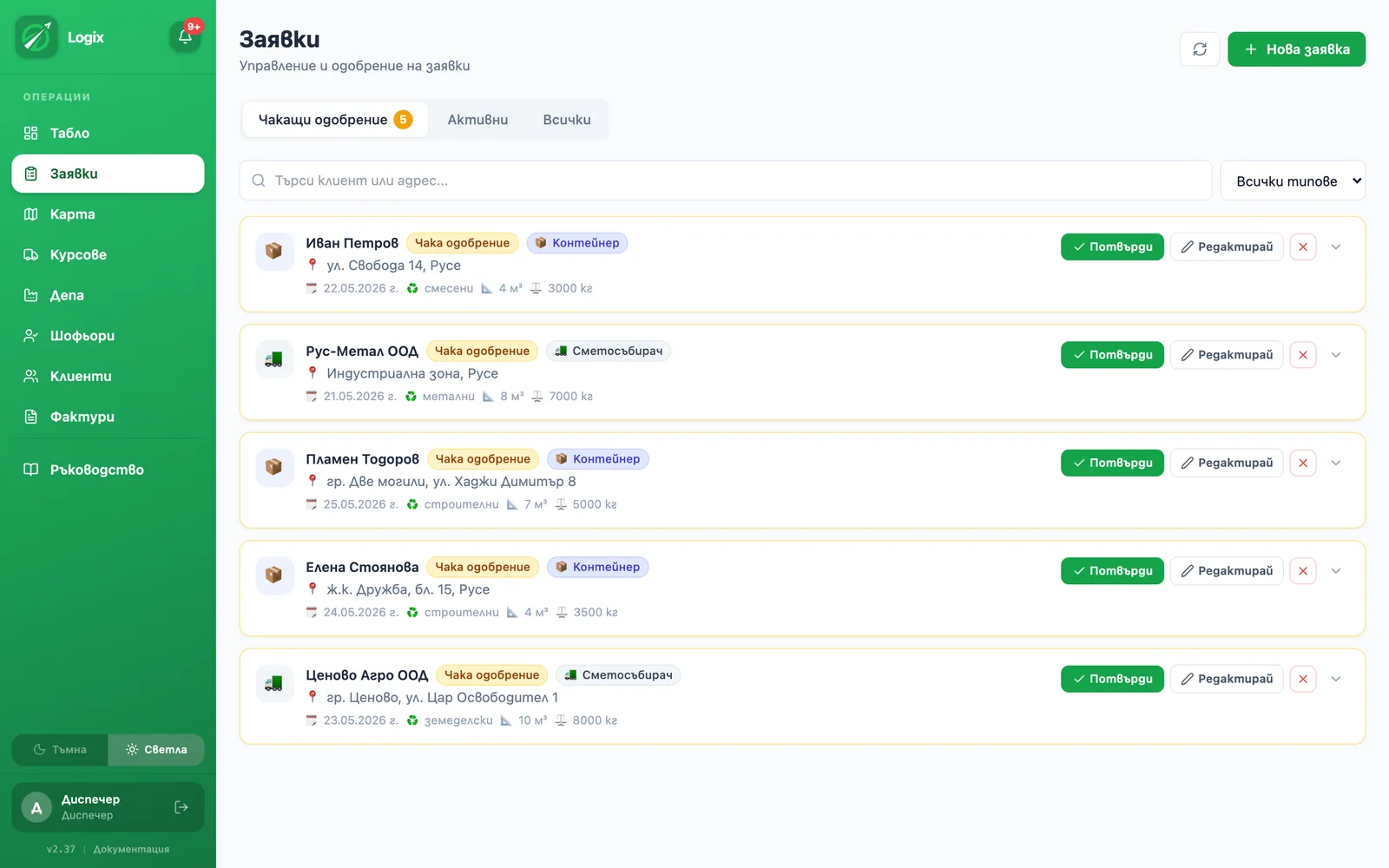The width and height of the screenshot is (1389, 868).
Task: Click the truck icon of Рус-Метал ООД
Action: (x=273, y=359)
